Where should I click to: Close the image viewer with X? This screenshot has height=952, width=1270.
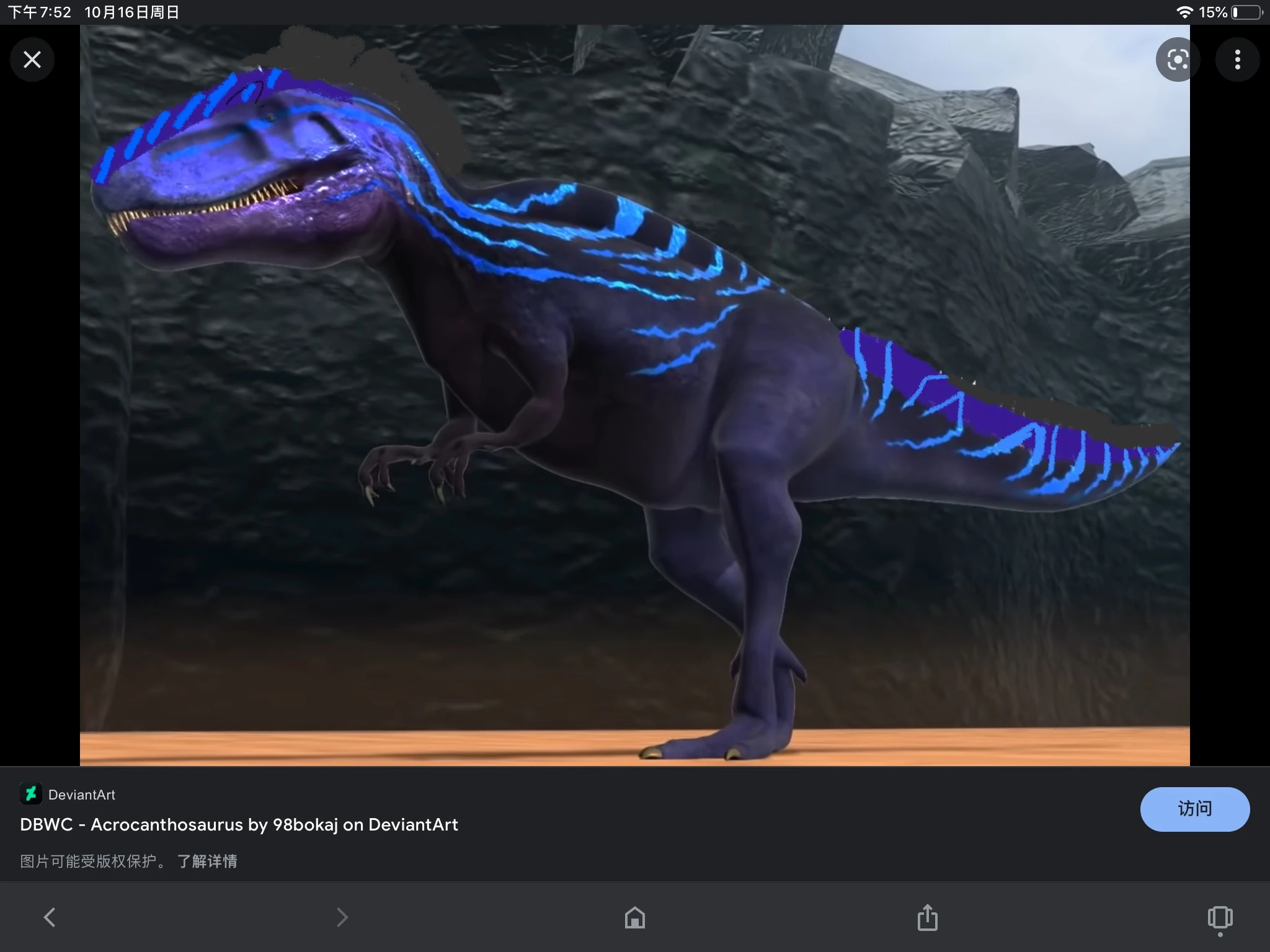point(32,59)
